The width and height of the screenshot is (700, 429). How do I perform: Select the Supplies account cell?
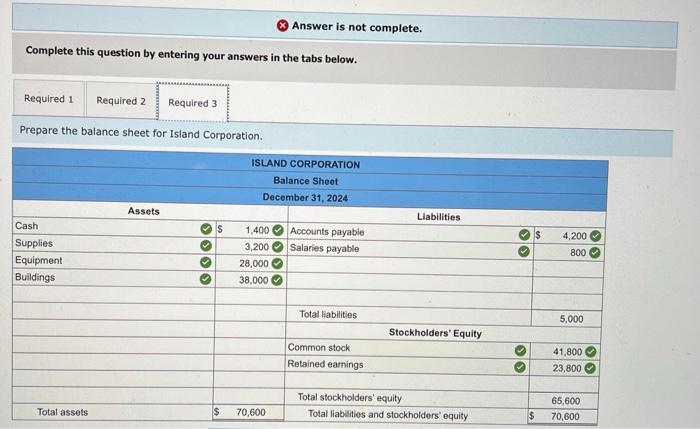point(114,244)
